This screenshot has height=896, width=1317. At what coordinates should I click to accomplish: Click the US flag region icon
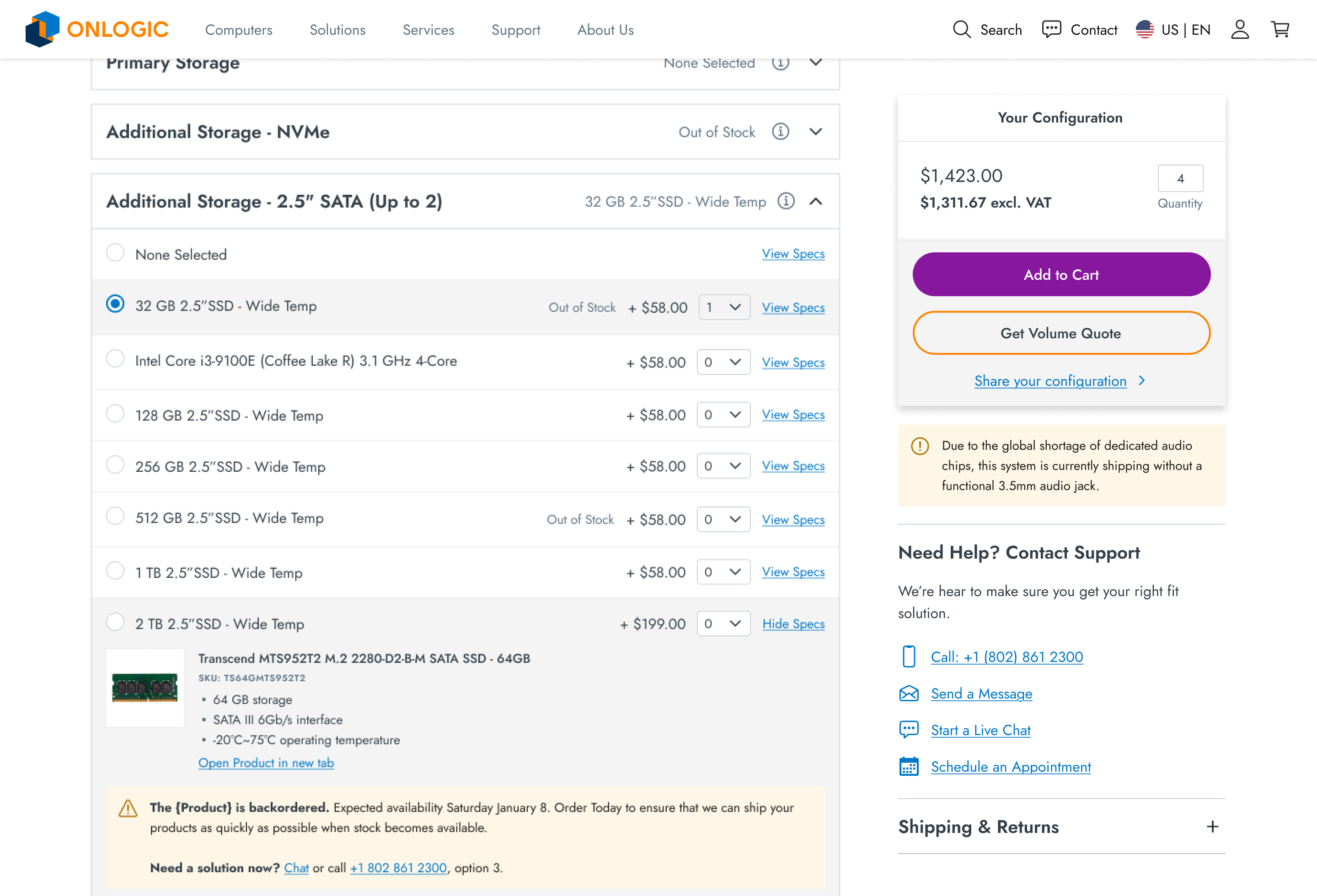pos(1145,29)
